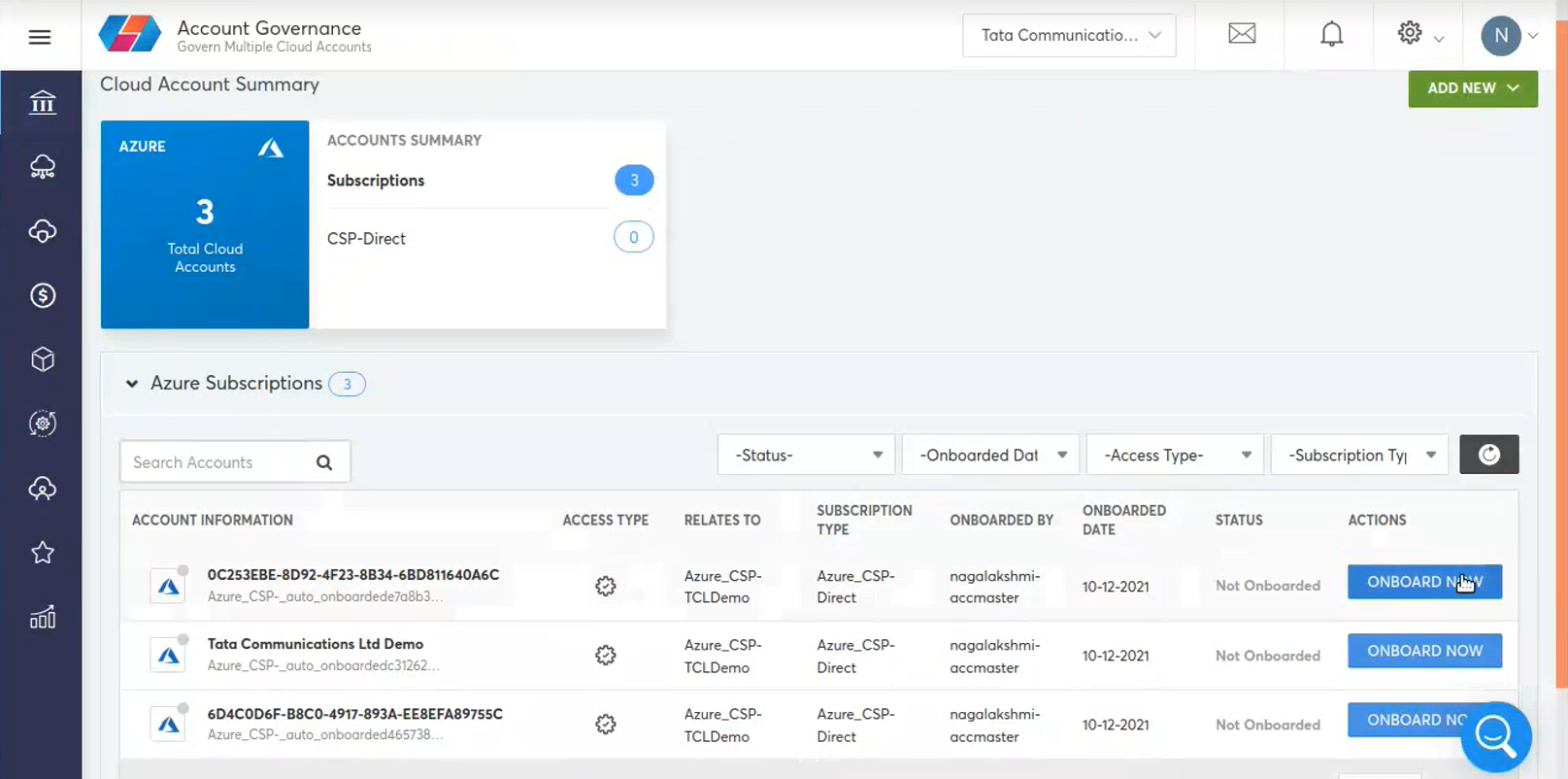The height and width of the screenshot is (779, 1568).
Task: Click access type gear icon for Tata Communications row
Action: pyautogui.click(x=606, y=656)
